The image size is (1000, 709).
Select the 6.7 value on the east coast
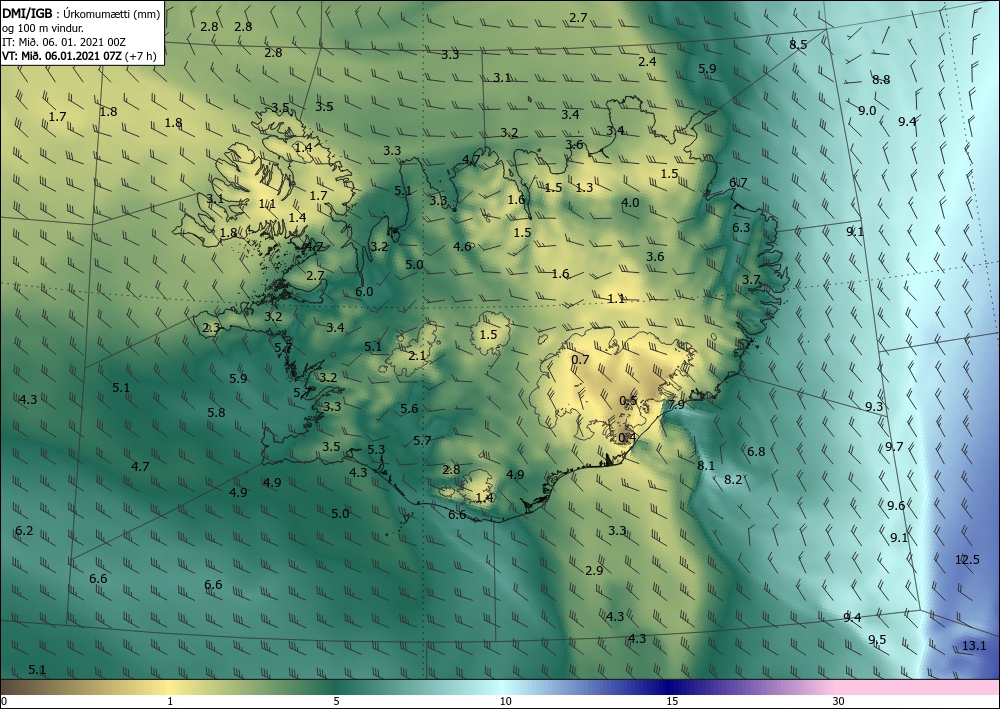click(738, 183)
